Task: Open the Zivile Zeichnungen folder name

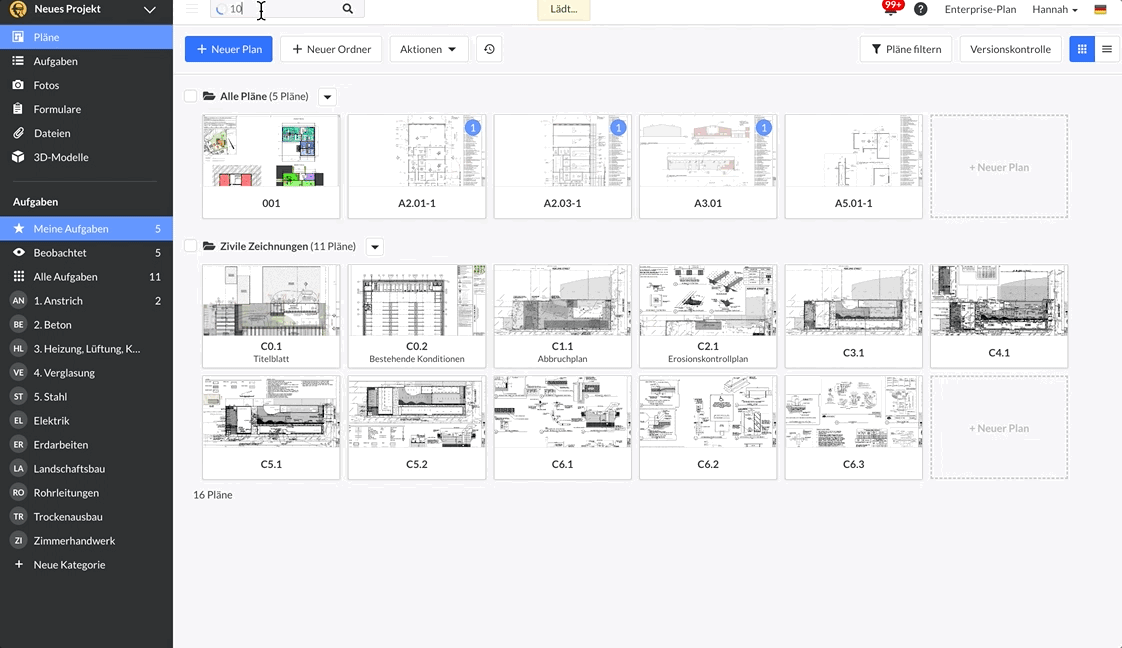Action: point(263,246)
